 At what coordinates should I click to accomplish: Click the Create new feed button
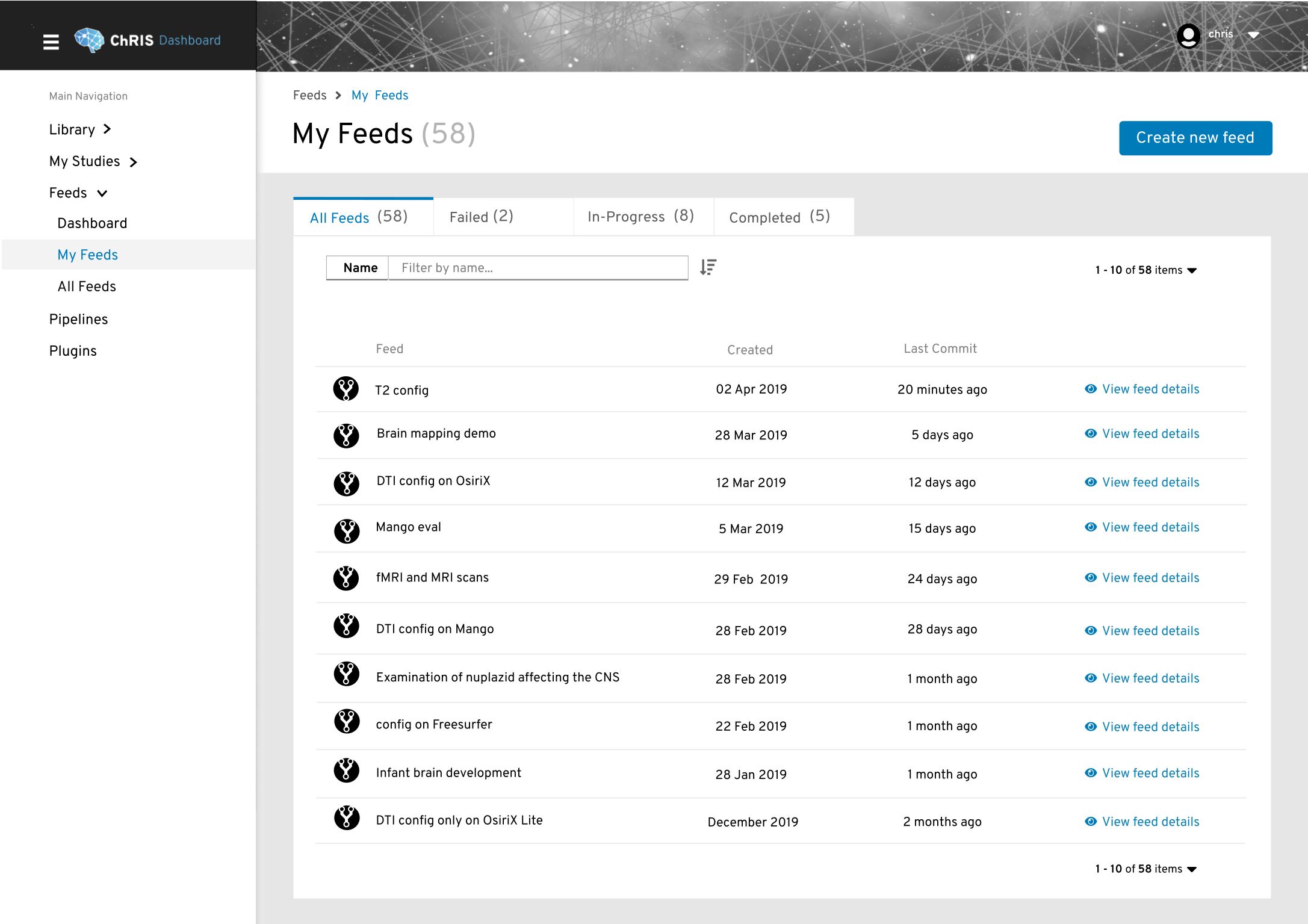(1195, 137)
